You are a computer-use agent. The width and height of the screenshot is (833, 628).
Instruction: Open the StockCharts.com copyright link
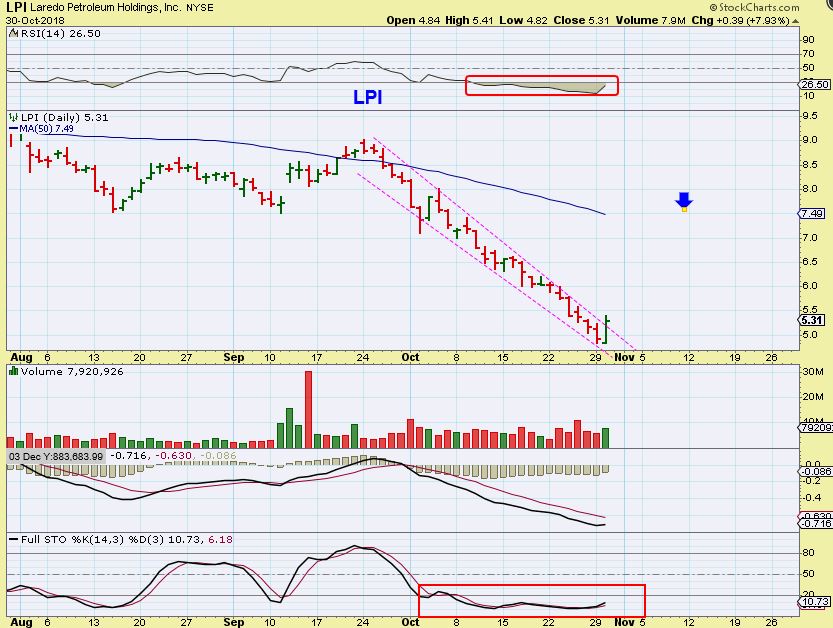[754, 7]
